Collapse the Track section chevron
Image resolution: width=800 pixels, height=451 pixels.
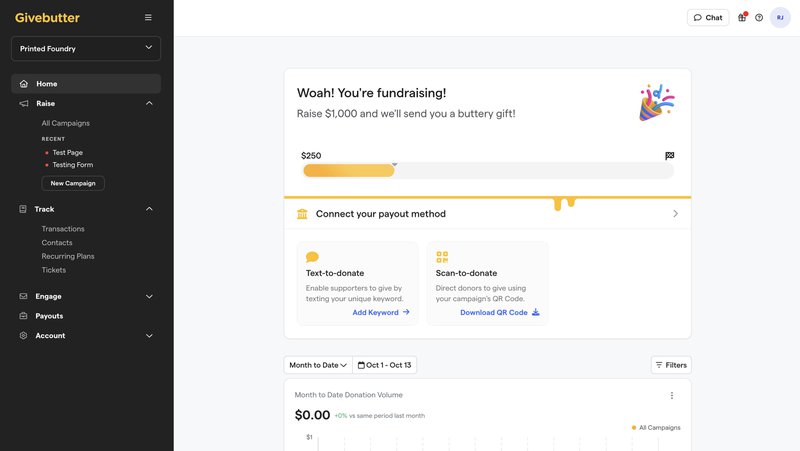click(149, 209)
